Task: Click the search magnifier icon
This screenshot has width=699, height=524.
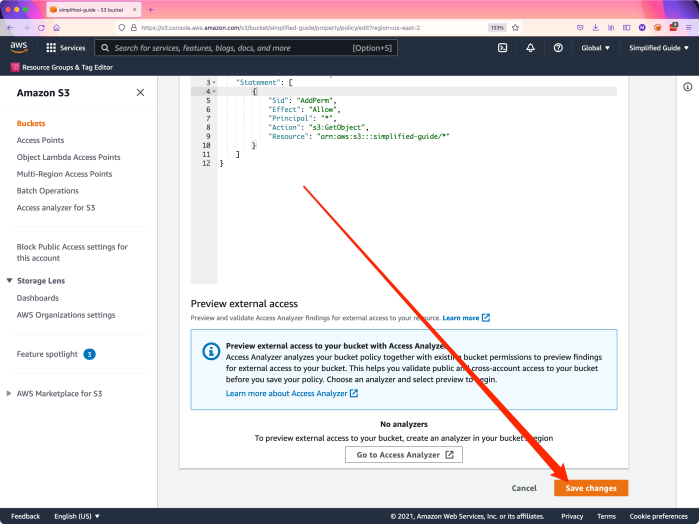Action: (x=105, y=48)
